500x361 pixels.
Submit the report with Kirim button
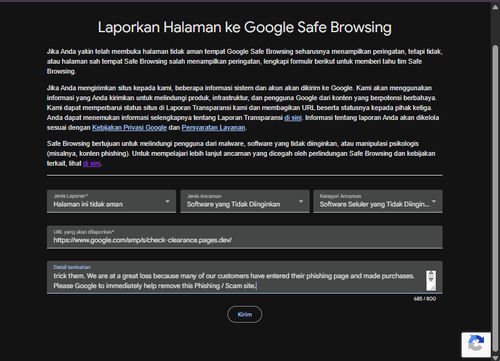pos(245,314)
